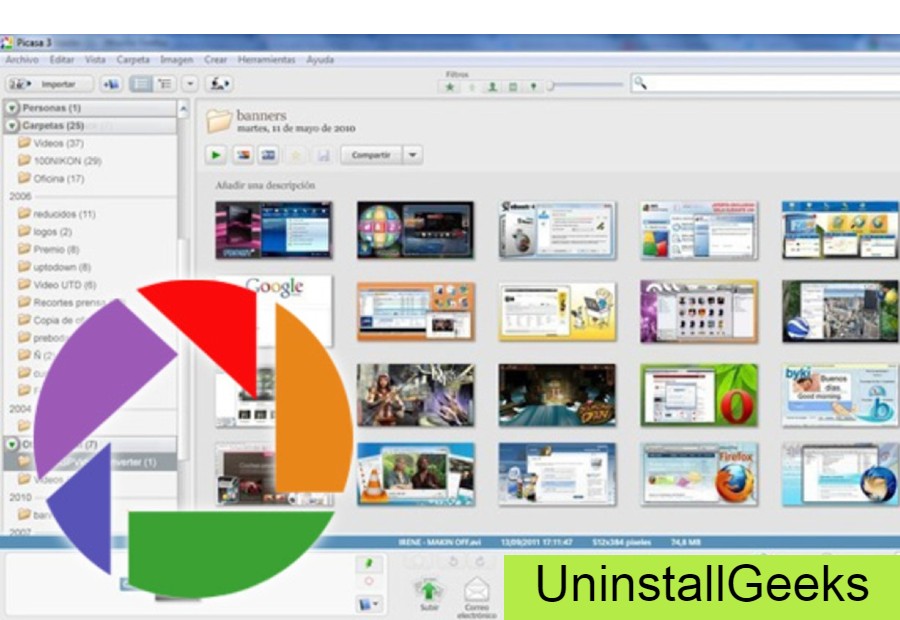Image resolution: width=900 pixels, height=620 pixels.
Task: Collapse the Carpetas (25) section
Action: pos(12,125)
